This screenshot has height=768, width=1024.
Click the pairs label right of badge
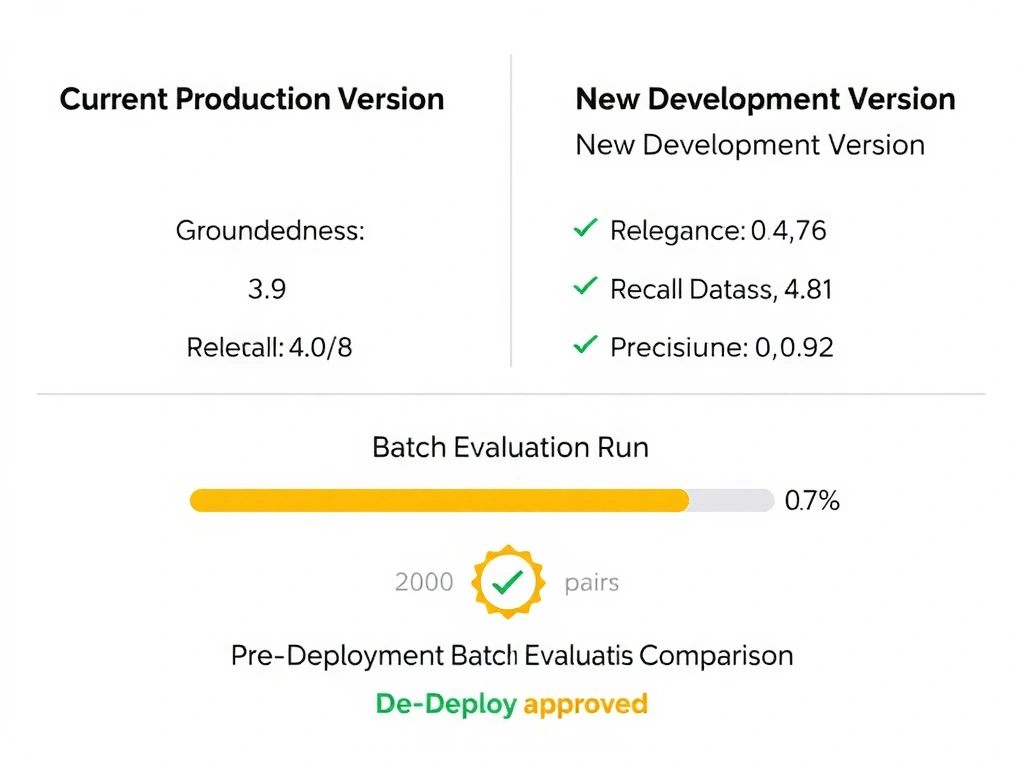click(592, 583)
